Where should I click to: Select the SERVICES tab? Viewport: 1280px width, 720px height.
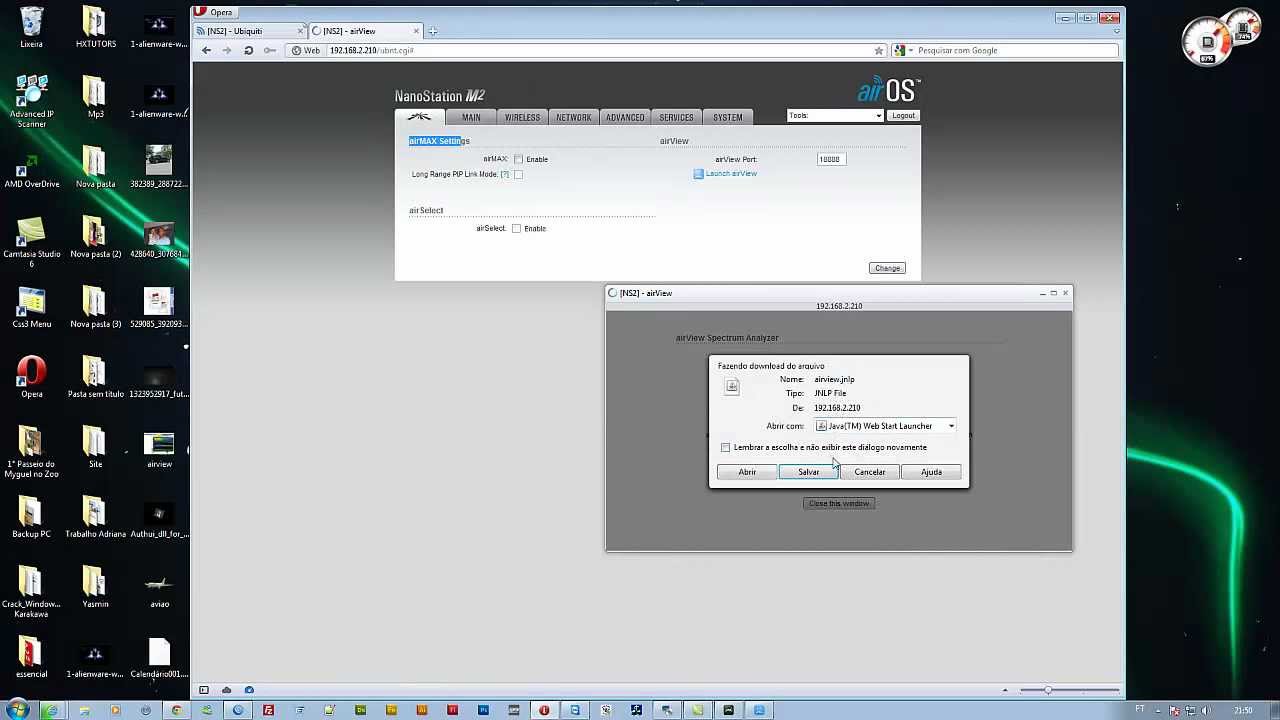[676, 117]
